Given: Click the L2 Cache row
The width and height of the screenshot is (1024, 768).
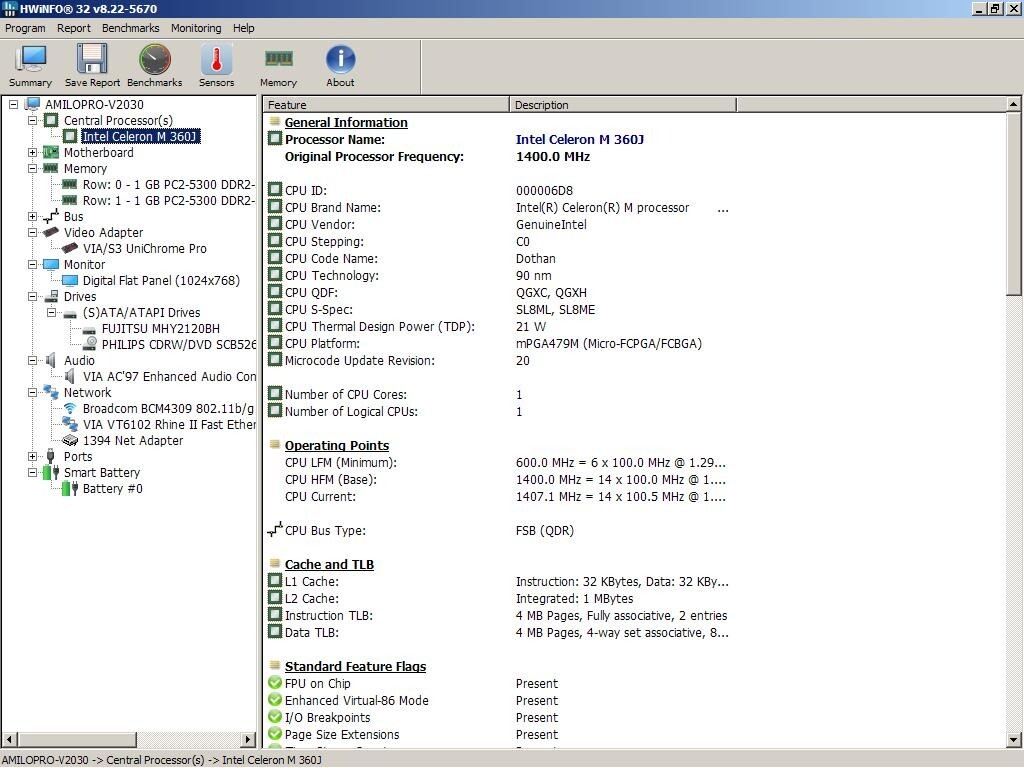Looking at the screenshot, I should 498,598.
